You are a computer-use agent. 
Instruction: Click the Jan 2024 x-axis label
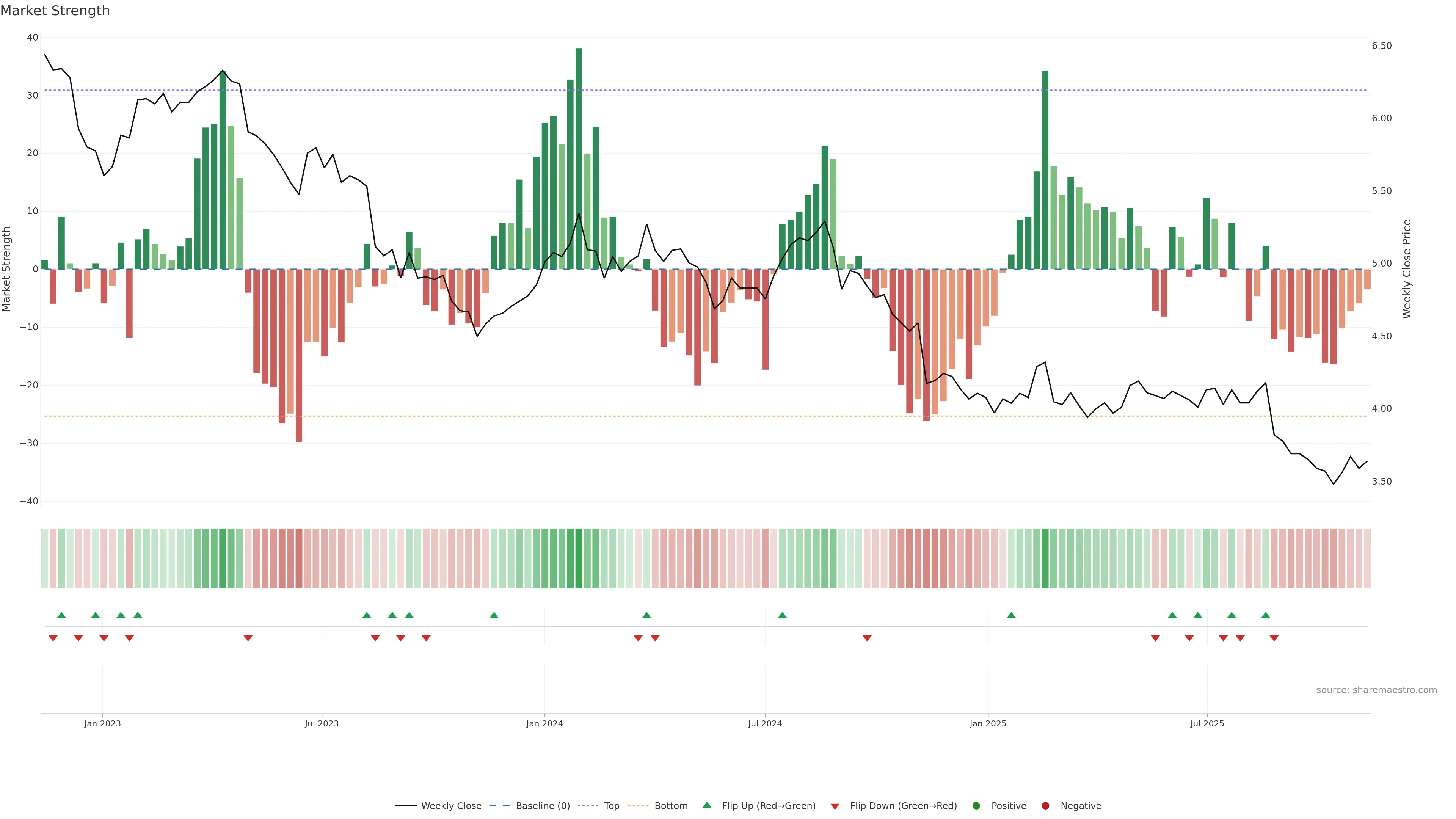click(544, 723)
